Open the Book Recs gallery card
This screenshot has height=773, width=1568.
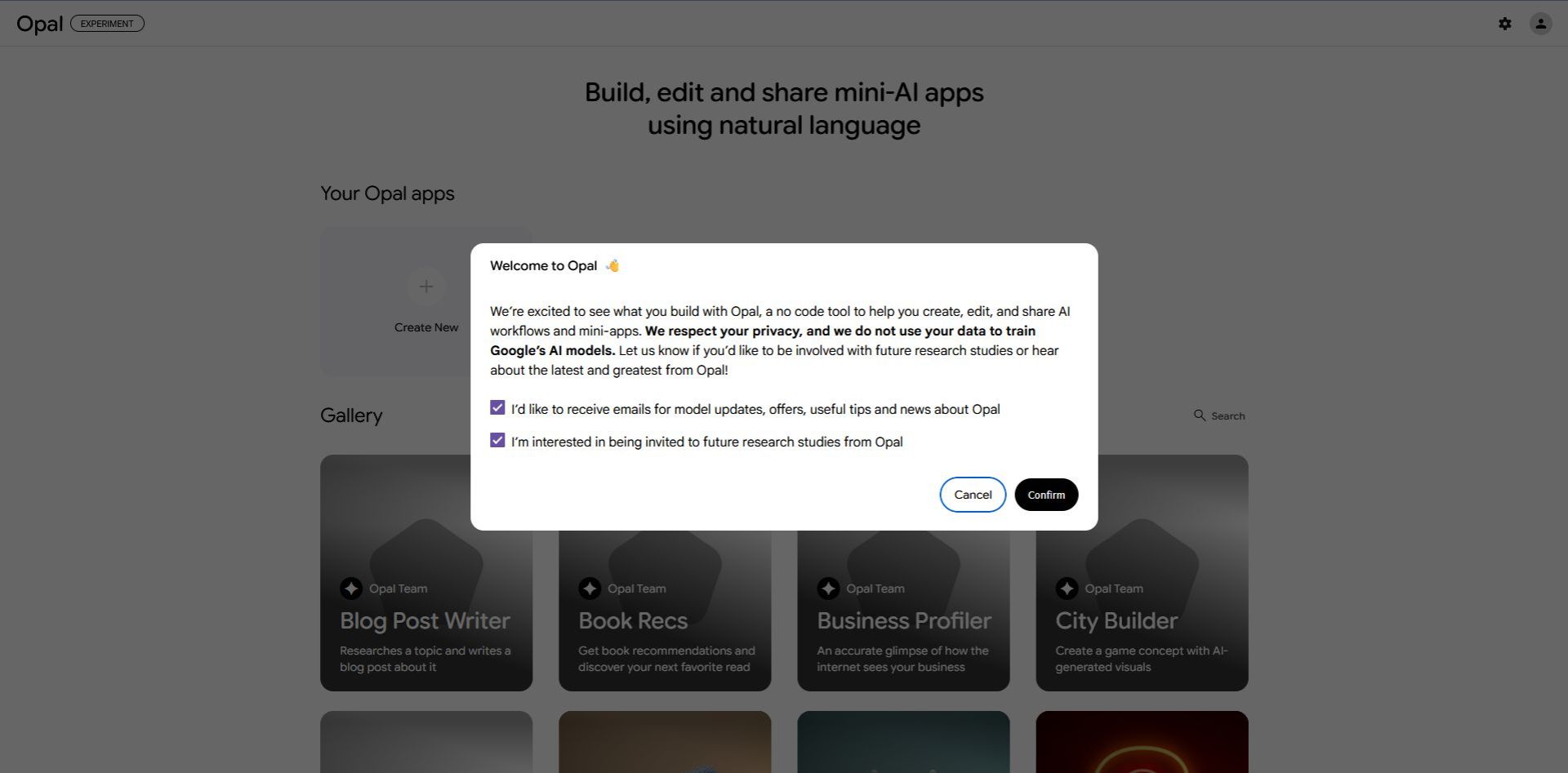click(x=664, y=620)
